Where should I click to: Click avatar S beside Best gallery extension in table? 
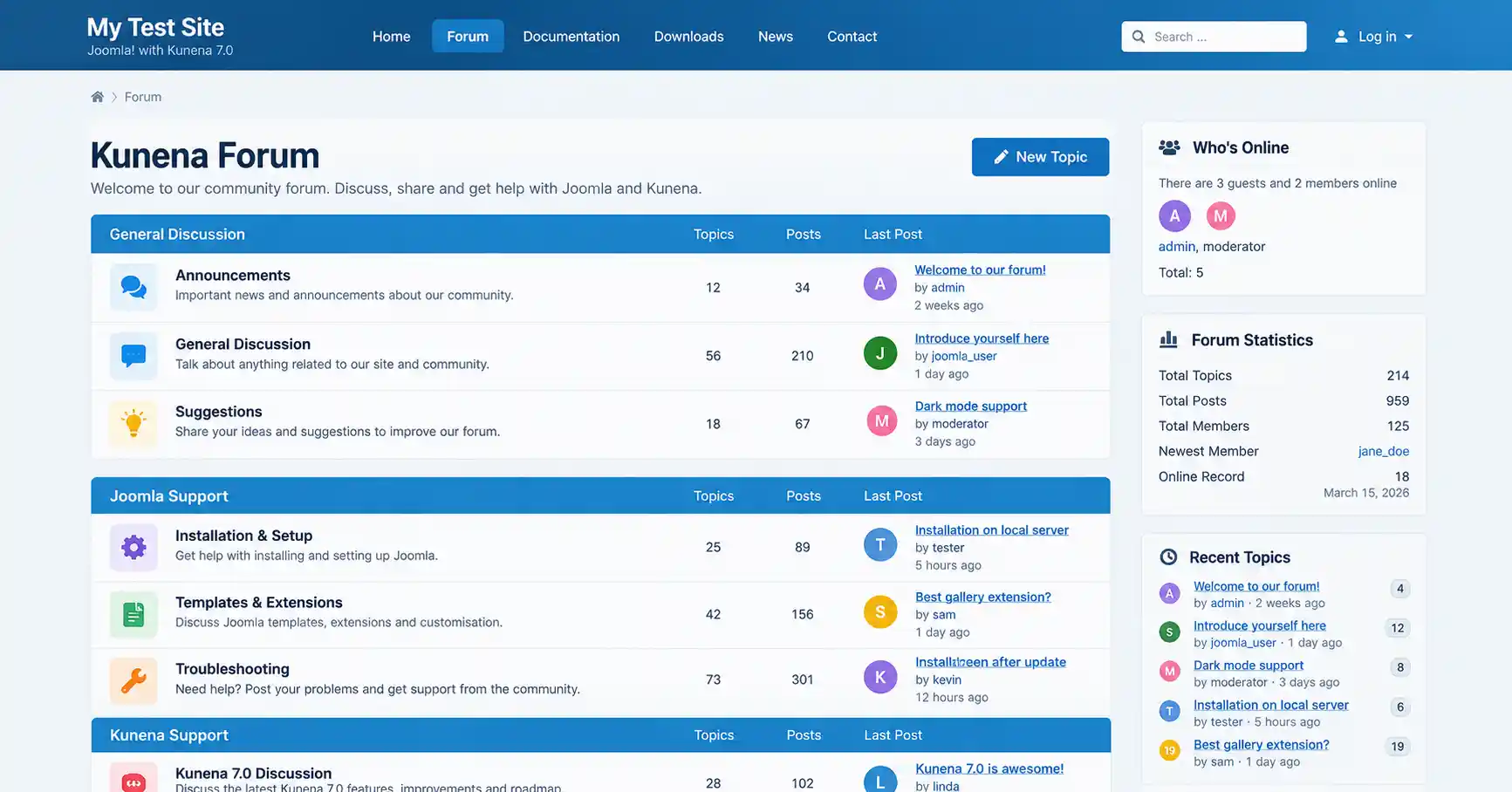(x=880, y=612)
